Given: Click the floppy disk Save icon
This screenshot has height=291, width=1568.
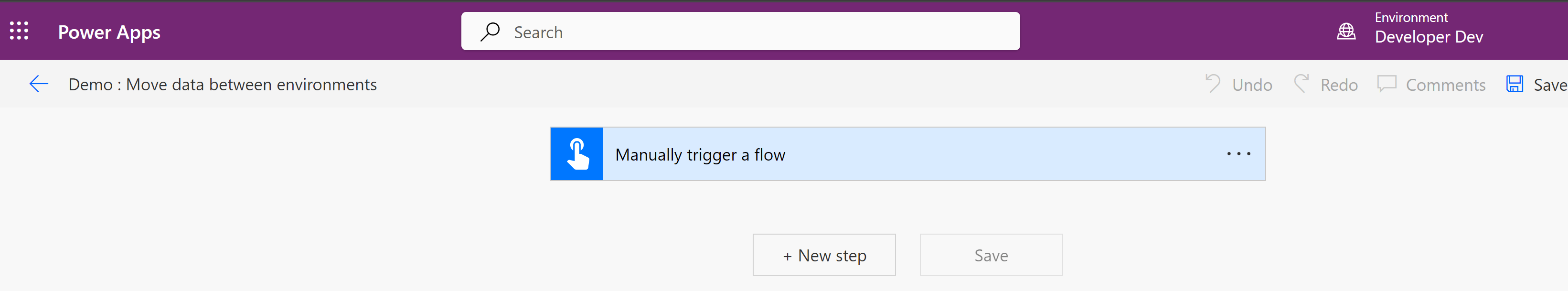Looking at the screenshot, I should coord(1515,84).
